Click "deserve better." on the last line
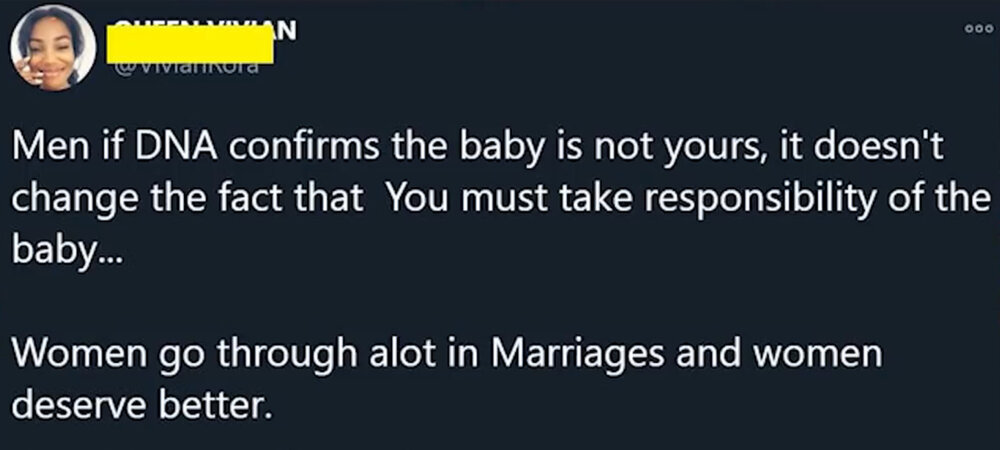1000x450 pixels. click(142, 403)
